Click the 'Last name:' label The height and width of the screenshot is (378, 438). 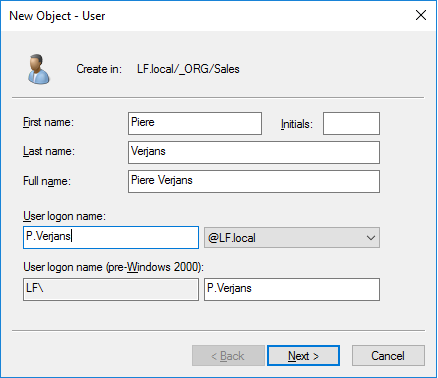(x=49, y=151)
